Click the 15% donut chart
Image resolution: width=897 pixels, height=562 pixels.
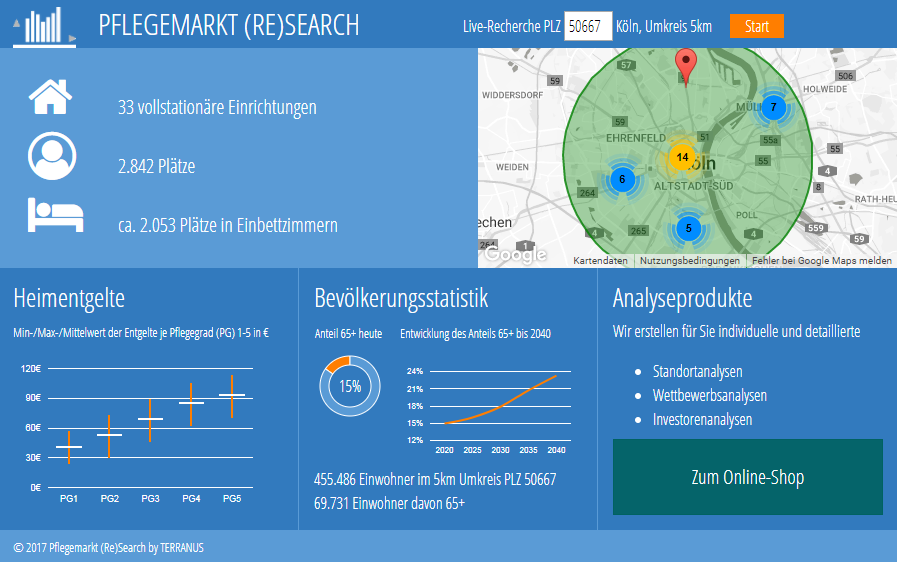coord(350,386)
